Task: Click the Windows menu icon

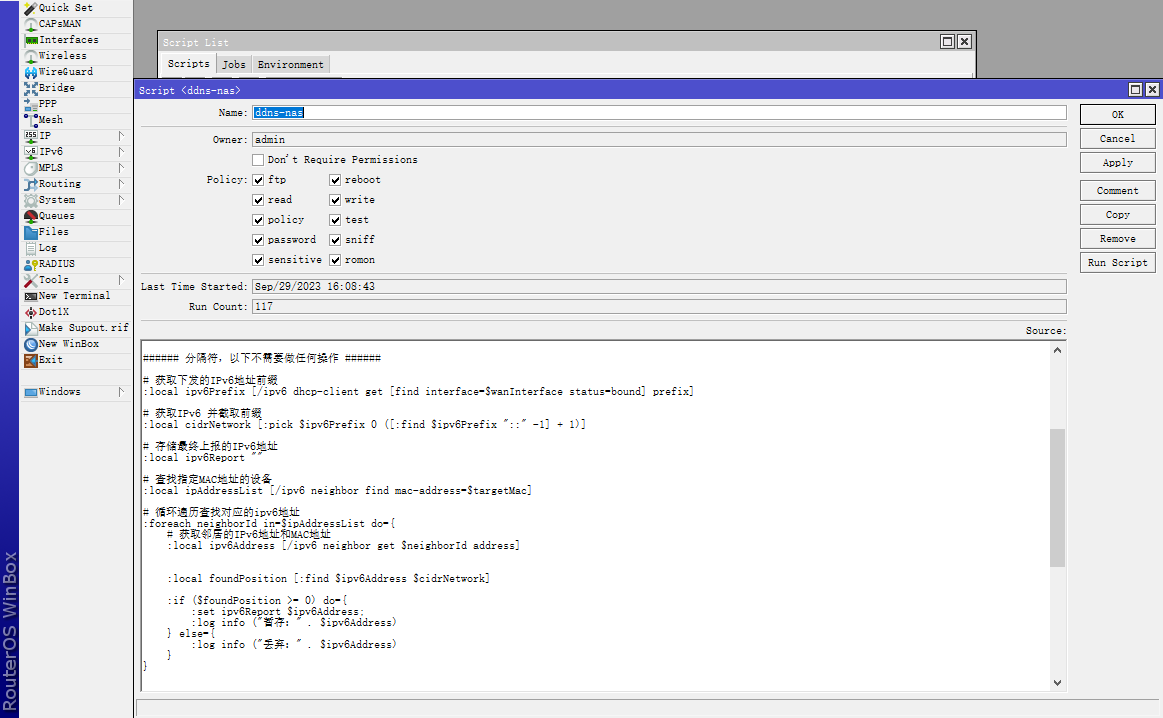Action: click(30, 392)
